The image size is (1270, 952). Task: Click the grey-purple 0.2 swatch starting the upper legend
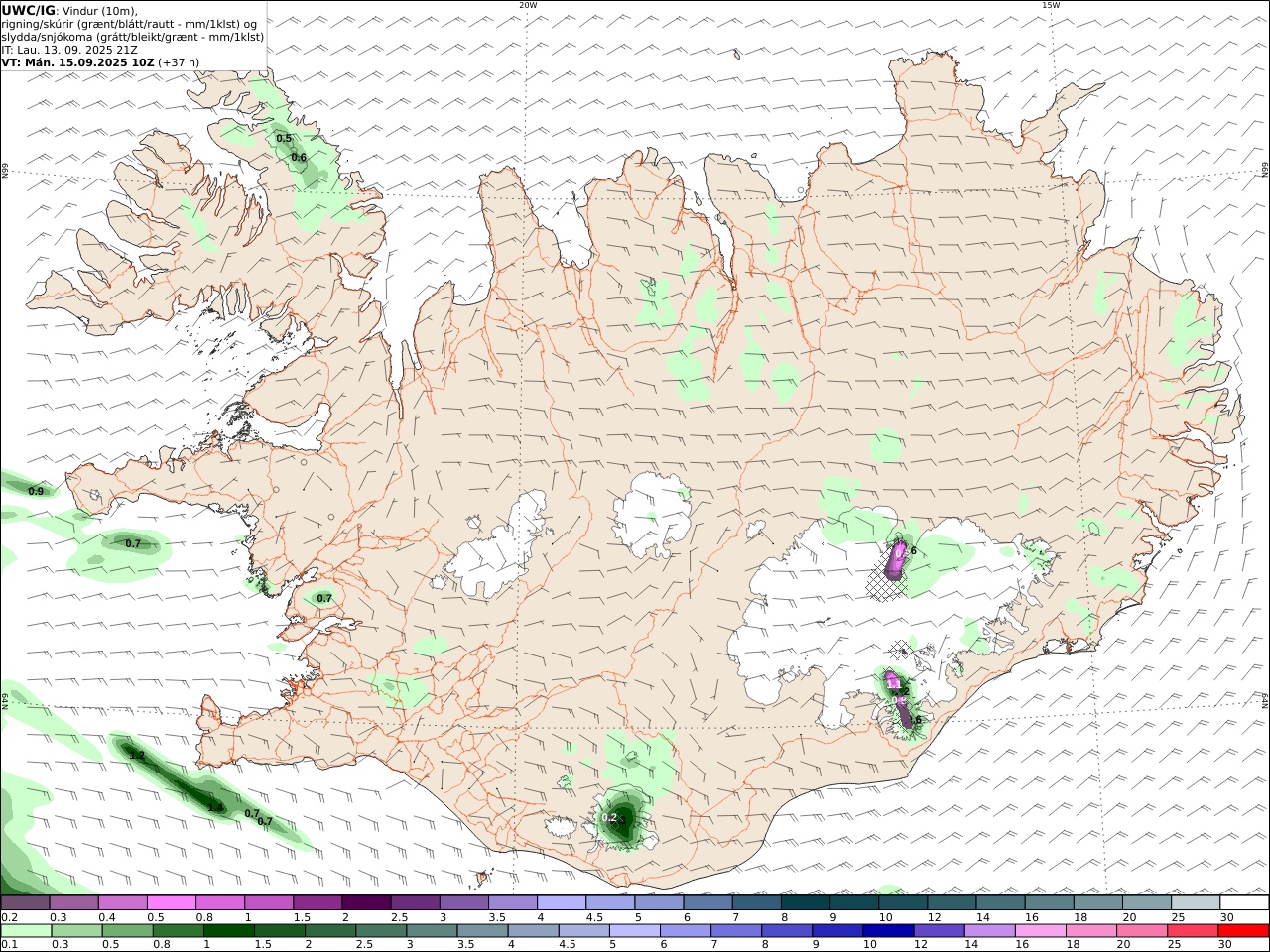coord(25,902)
